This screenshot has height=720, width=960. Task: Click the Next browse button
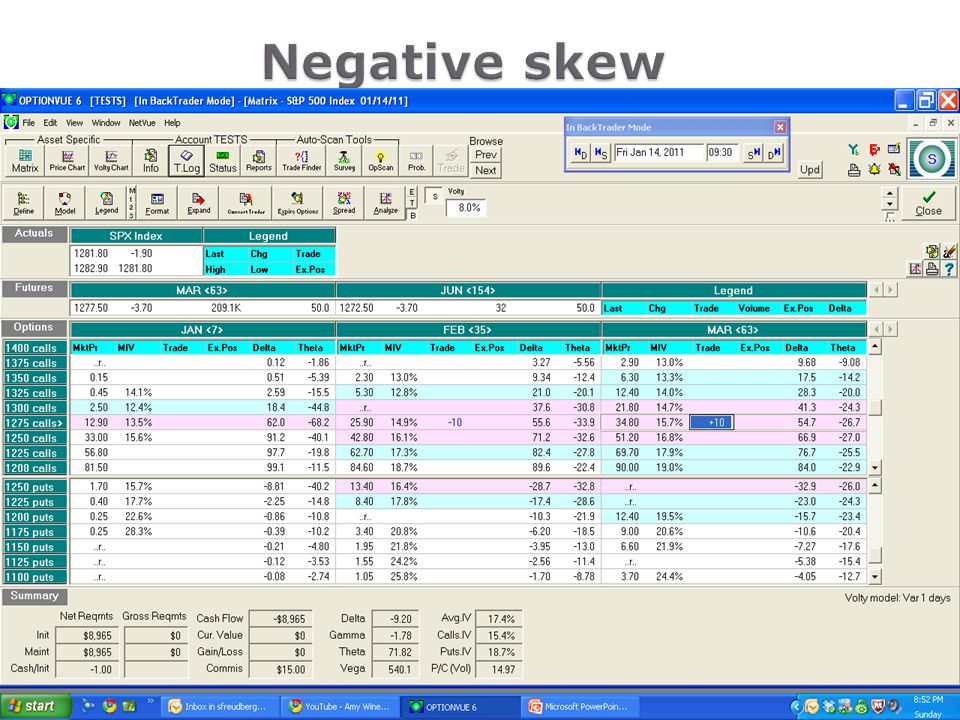point(486,170)
